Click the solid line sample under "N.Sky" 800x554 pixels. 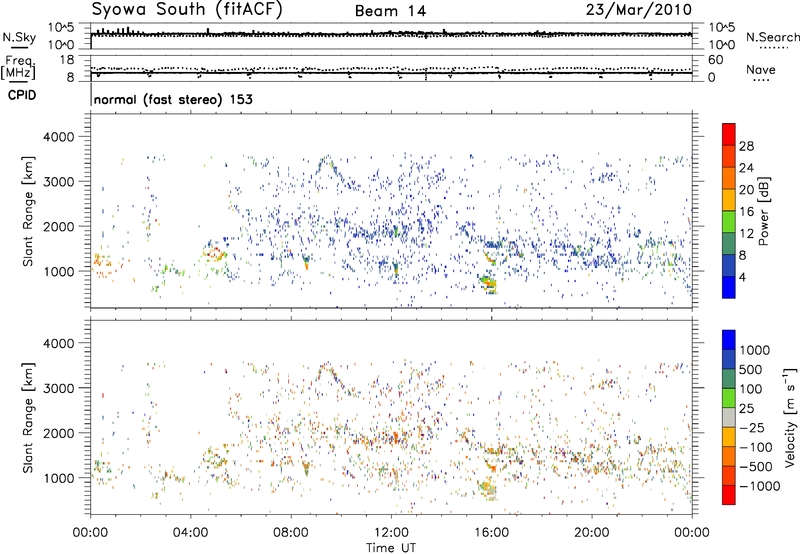19,47
